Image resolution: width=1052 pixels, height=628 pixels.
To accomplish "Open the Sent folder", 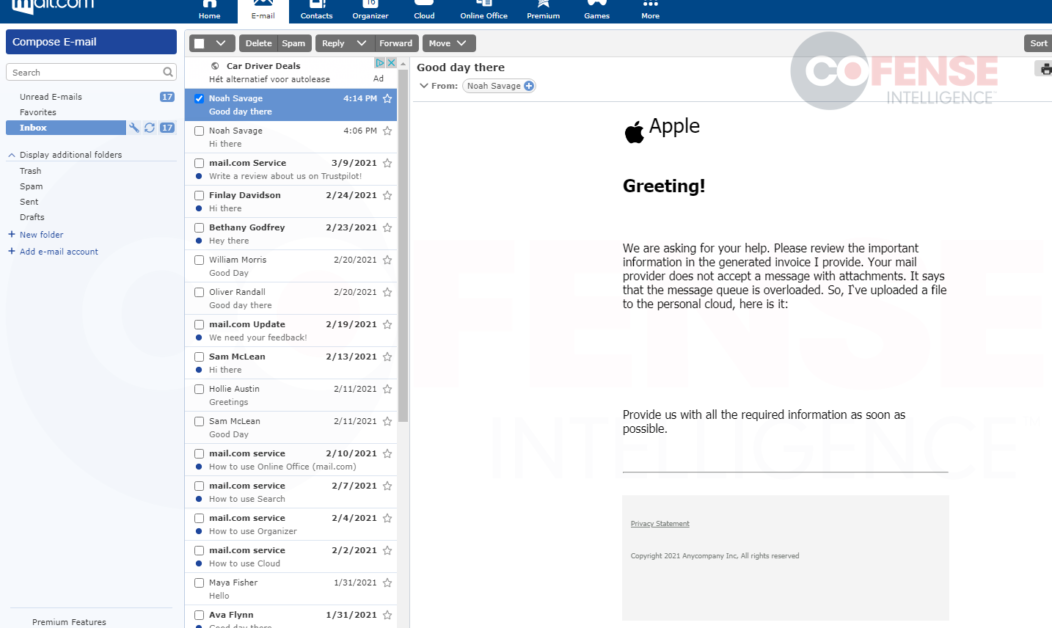I will coord(29,202).
